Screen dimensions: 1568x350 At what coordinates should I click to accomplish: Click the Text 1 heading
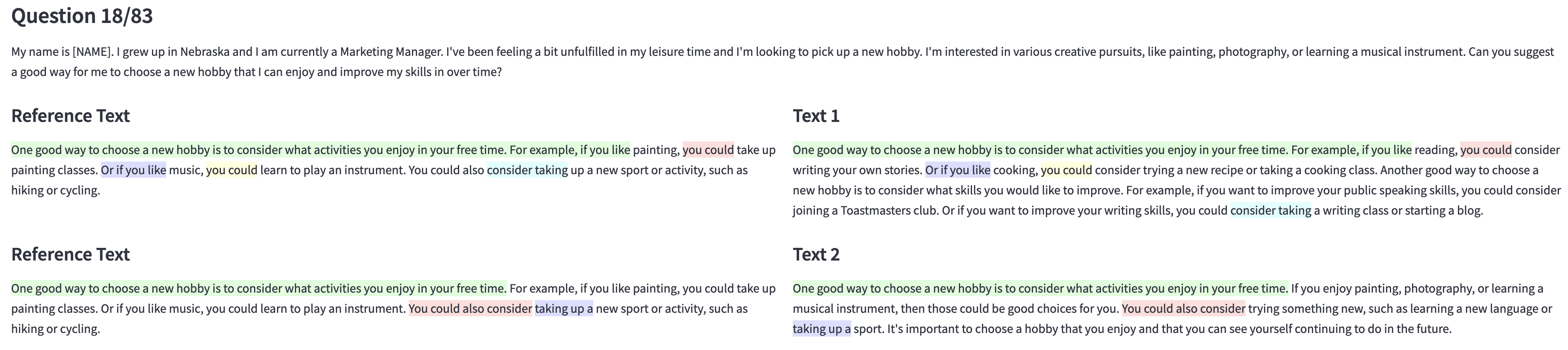(816, 116)
